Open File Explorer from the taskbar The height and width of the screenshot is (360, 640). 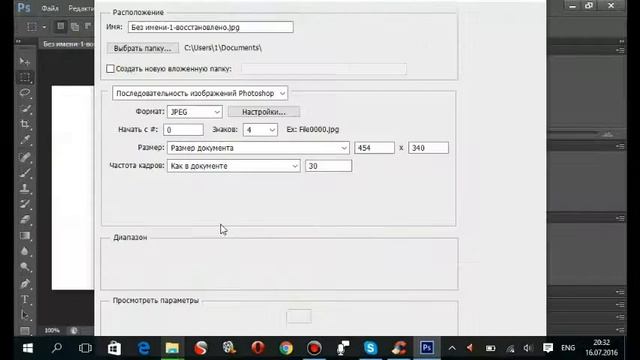coord(172,348)
